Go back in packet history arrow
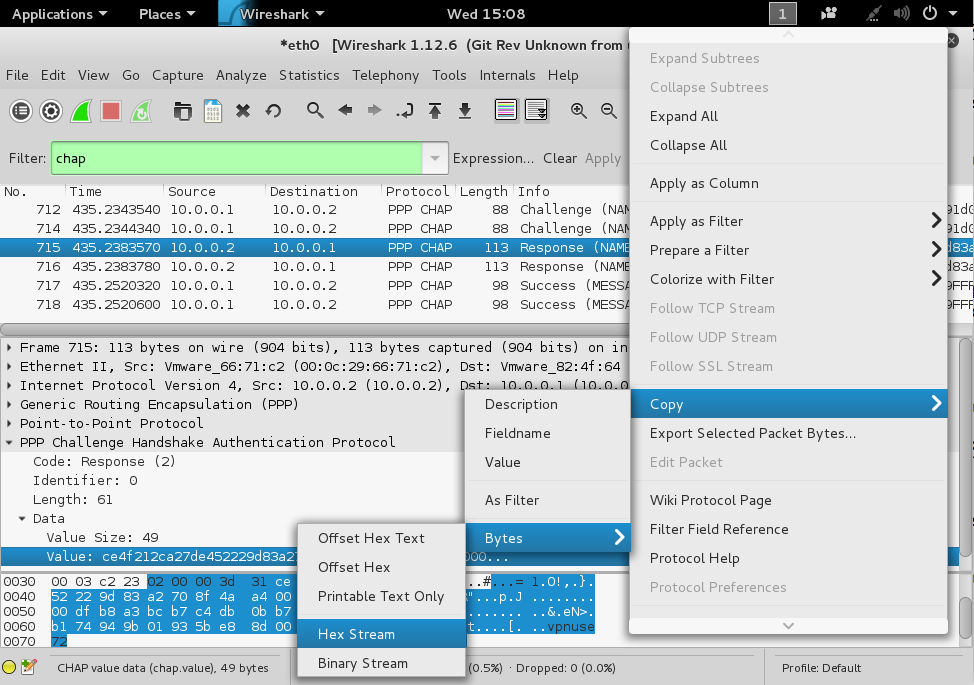 coord(345,111)
